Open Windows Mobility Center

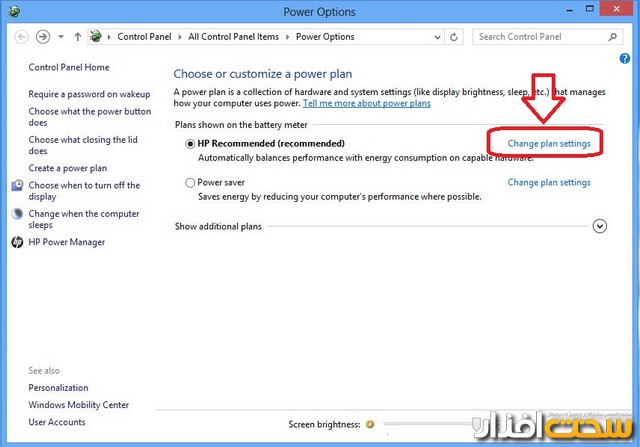(78, 405)
